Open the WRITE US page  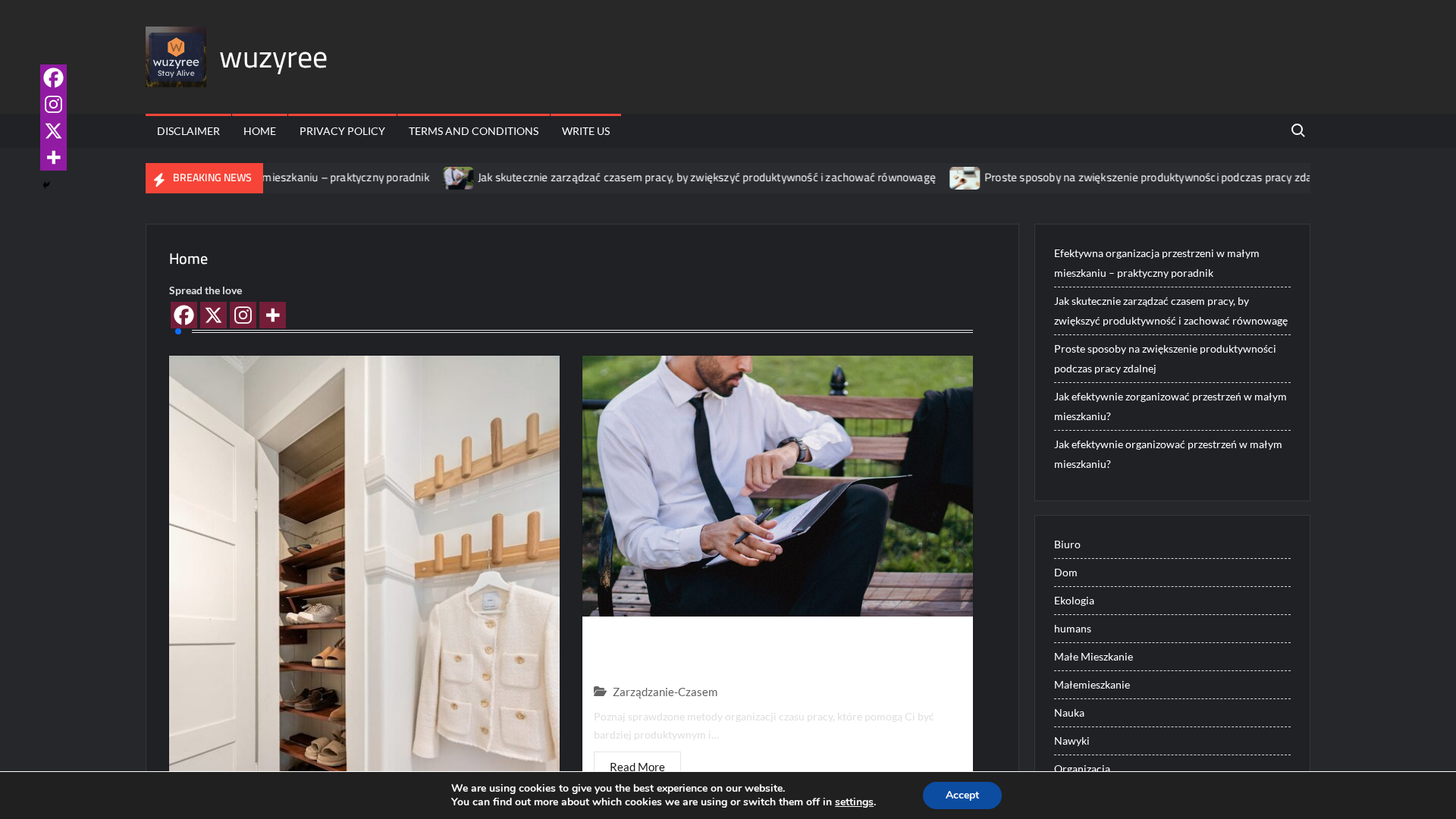pos(585,131)
